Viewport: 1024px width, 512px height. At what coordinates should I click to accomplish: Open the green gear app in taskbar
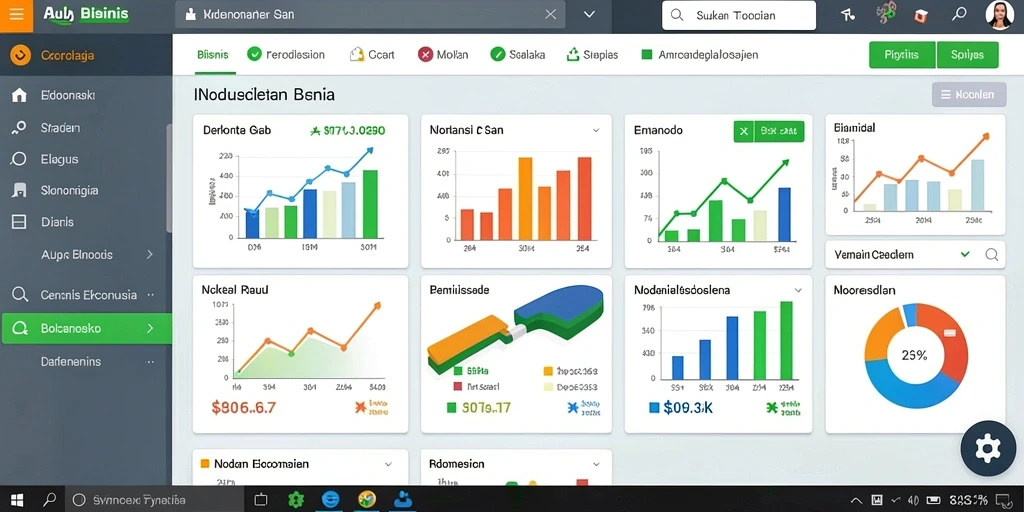[x=296, y=500]
